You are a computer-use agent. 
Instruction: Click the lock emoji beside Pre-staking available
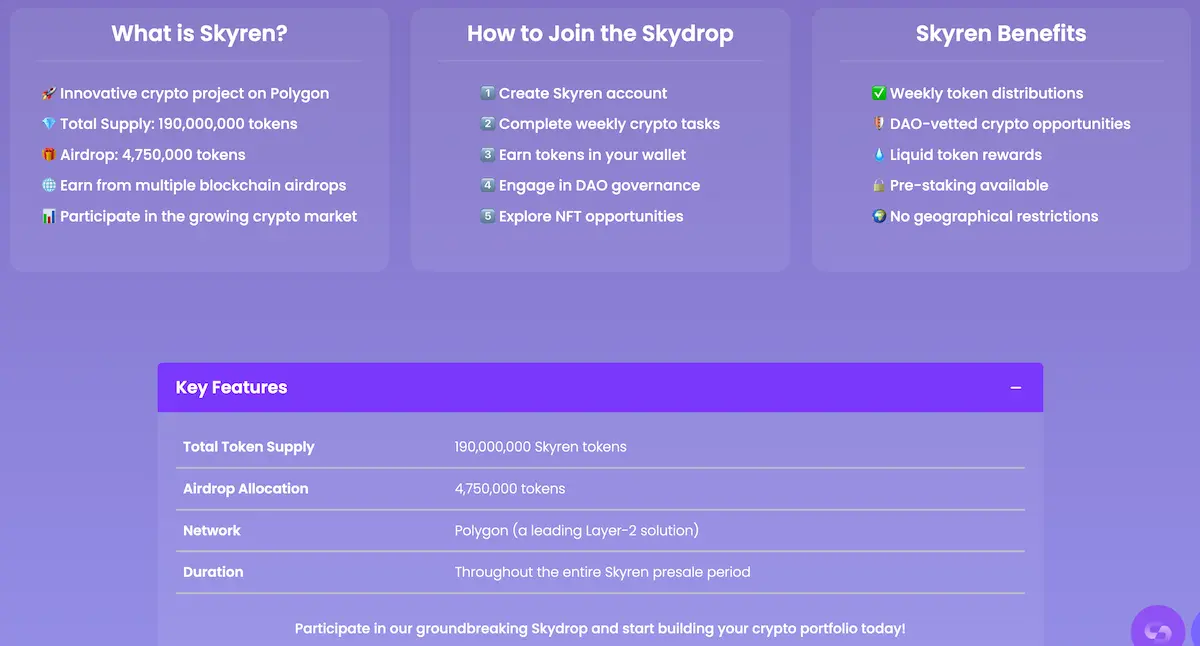(879, 185)
